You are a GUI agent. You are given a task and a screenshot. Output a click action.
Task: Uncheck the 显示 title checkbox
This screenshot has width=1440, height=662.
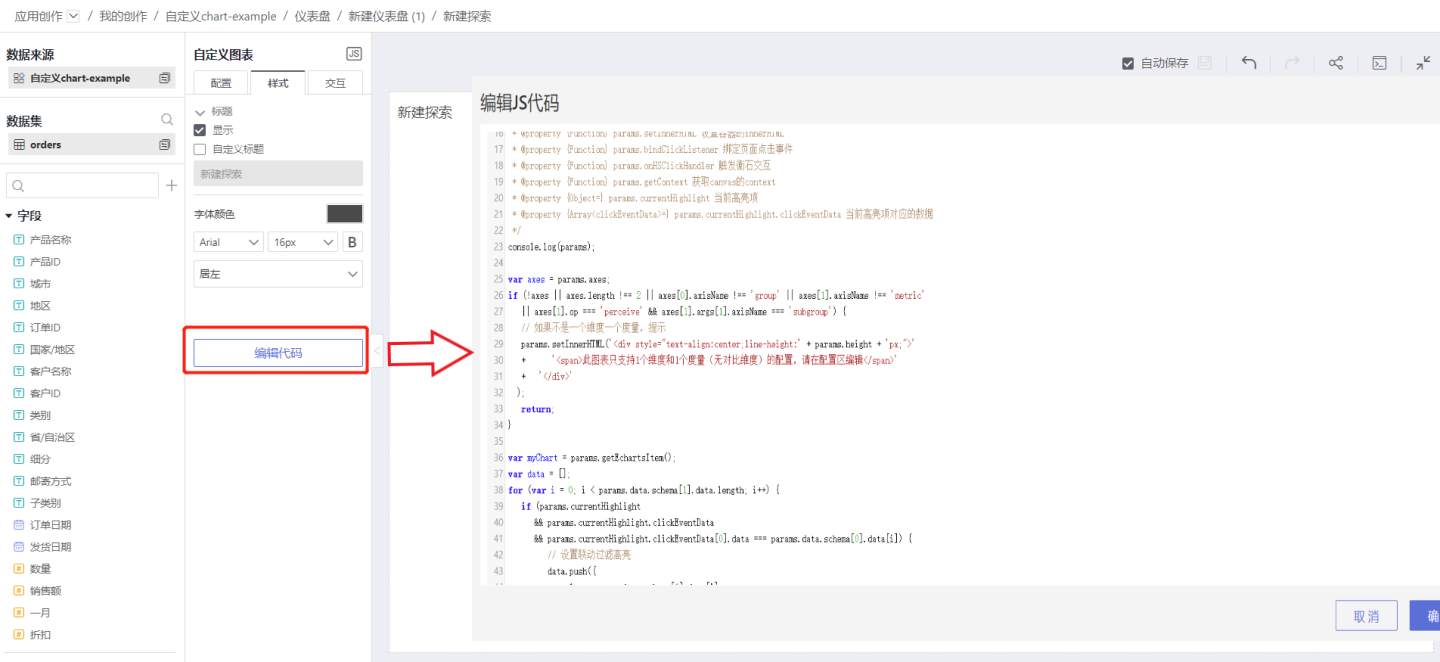click(x=200, y=130)
